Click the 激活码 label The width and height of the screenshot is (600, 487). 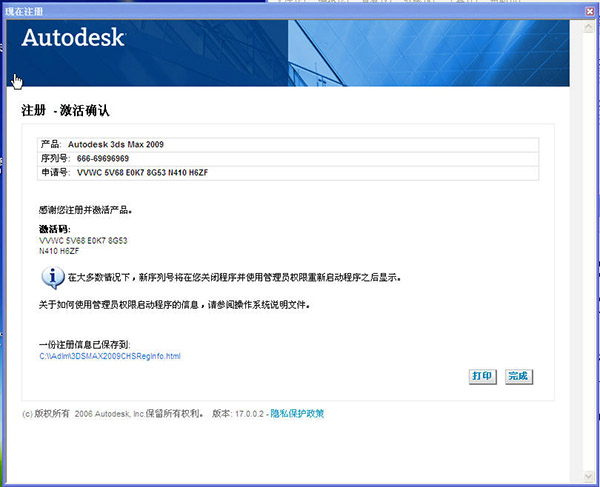(x=55, y=229)
